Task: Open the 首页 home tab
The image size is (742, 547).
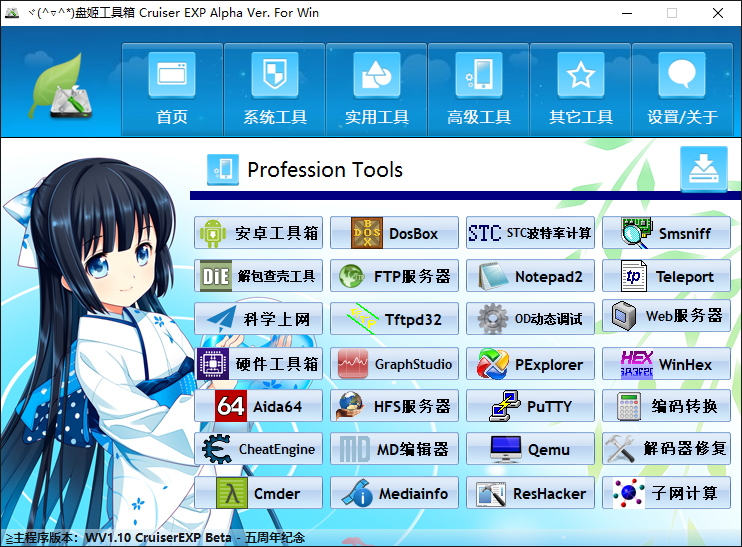Action: 172,90
